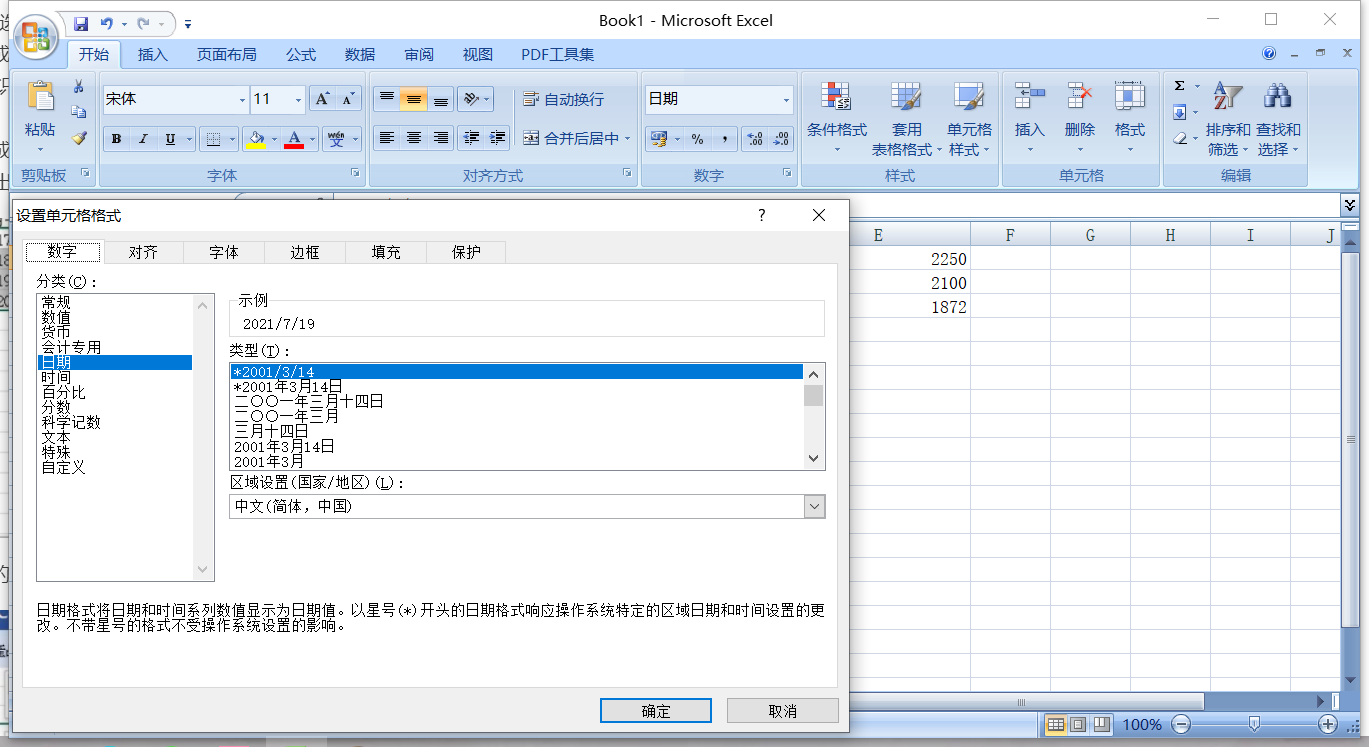This screenshot has width=1369, height=747.
Task: Click the dialog help question mark
Action: [x=761, y=215]
